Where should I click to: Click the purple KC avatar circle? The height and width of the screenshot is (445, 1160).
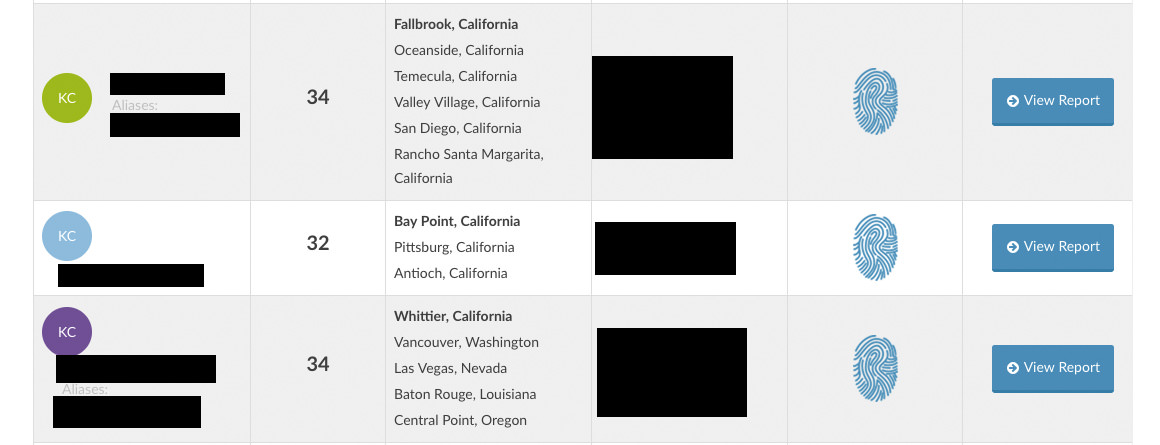(x=67, y=333)
